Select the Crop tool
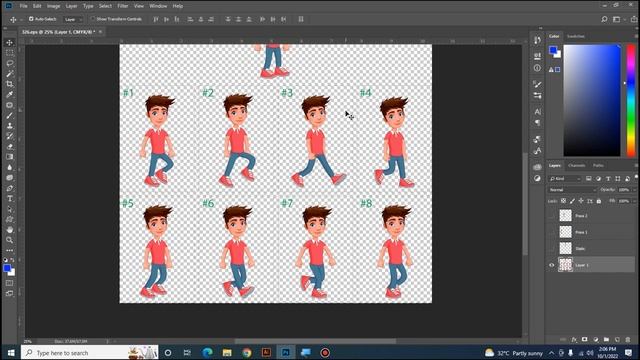This screenshot has height=360, width=640. pos(9,84)
